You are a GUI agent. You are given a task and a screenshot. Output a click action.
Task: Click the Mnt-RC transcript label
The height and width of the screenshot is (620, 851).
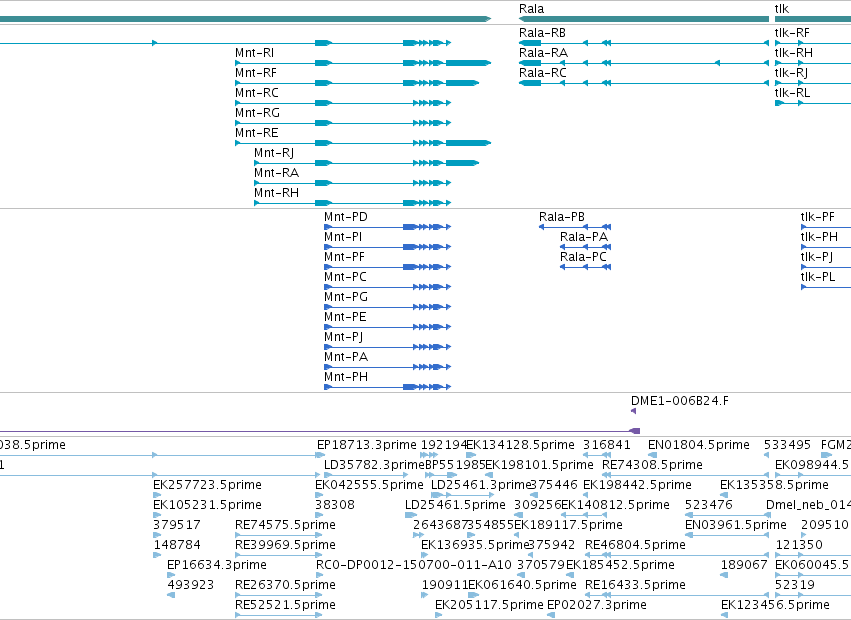coord(257,93)
